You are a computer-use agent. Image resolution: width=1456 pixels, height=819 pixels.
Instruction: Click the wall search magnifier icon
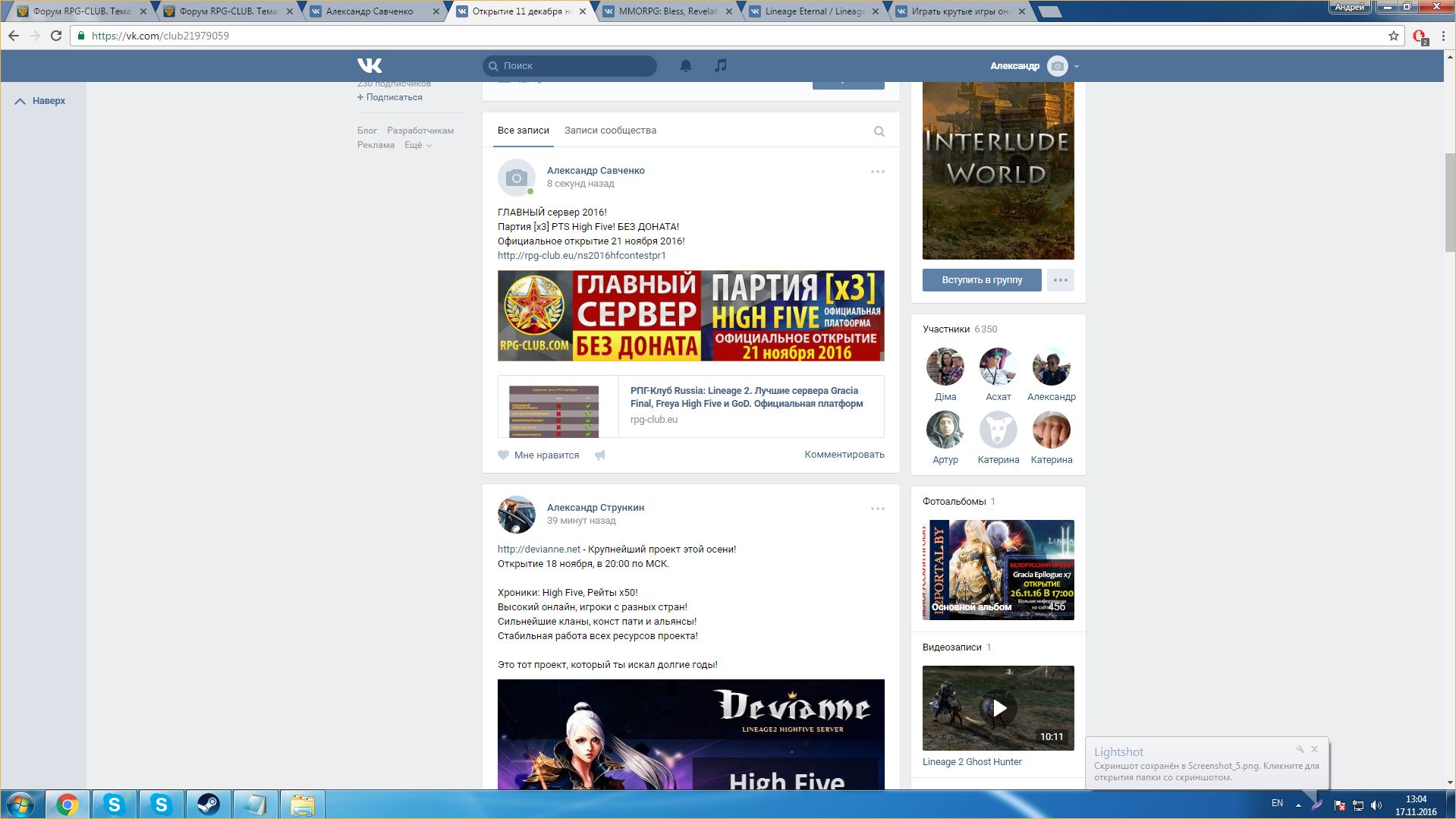879,131
